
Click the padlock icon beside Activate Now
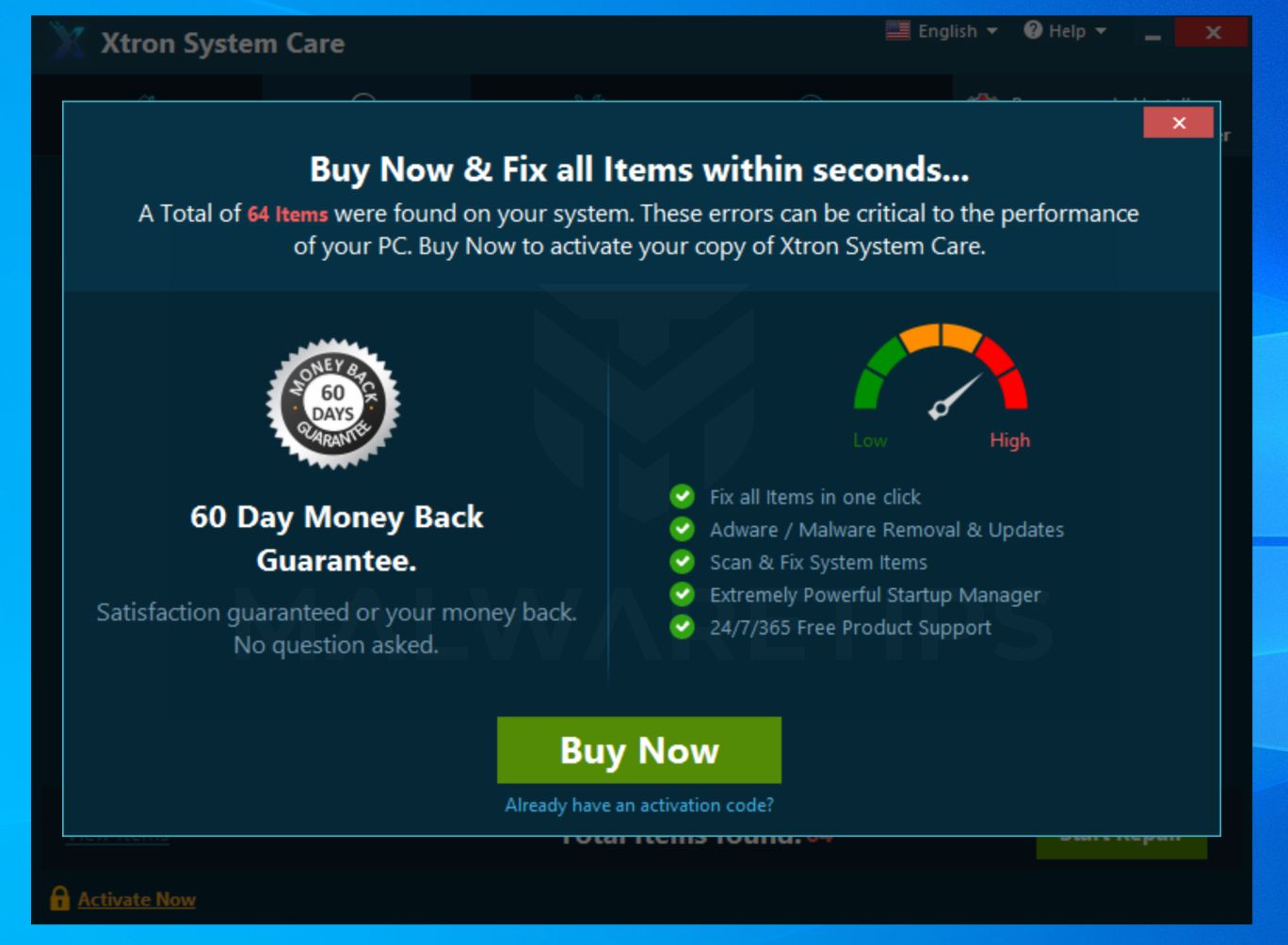click(x=59, y=897)
